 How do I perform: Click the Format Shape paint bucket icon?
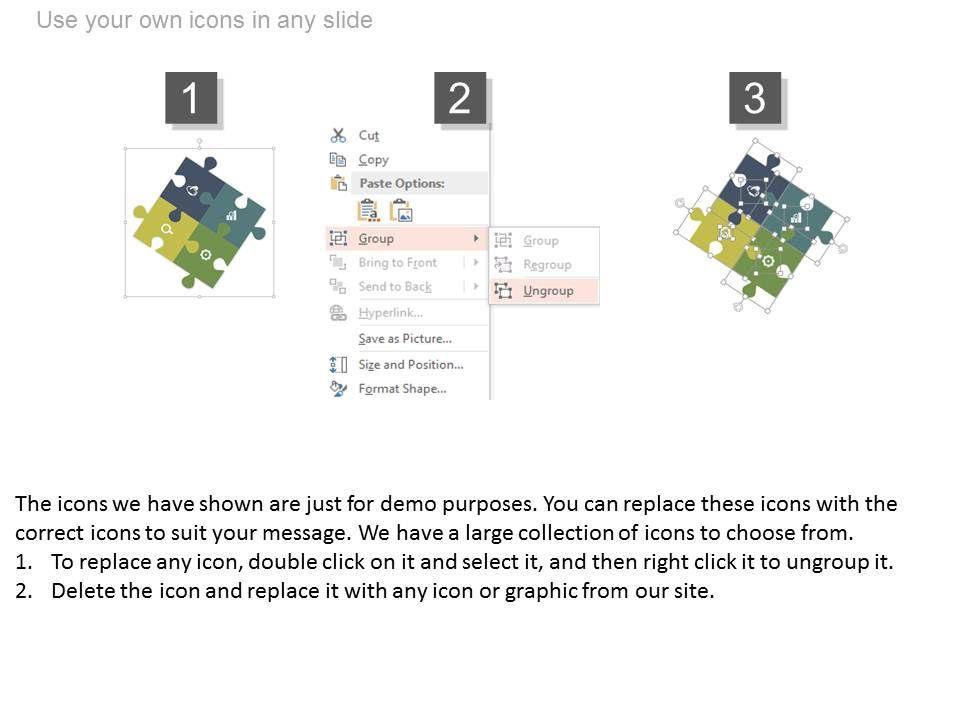point(338,388)
